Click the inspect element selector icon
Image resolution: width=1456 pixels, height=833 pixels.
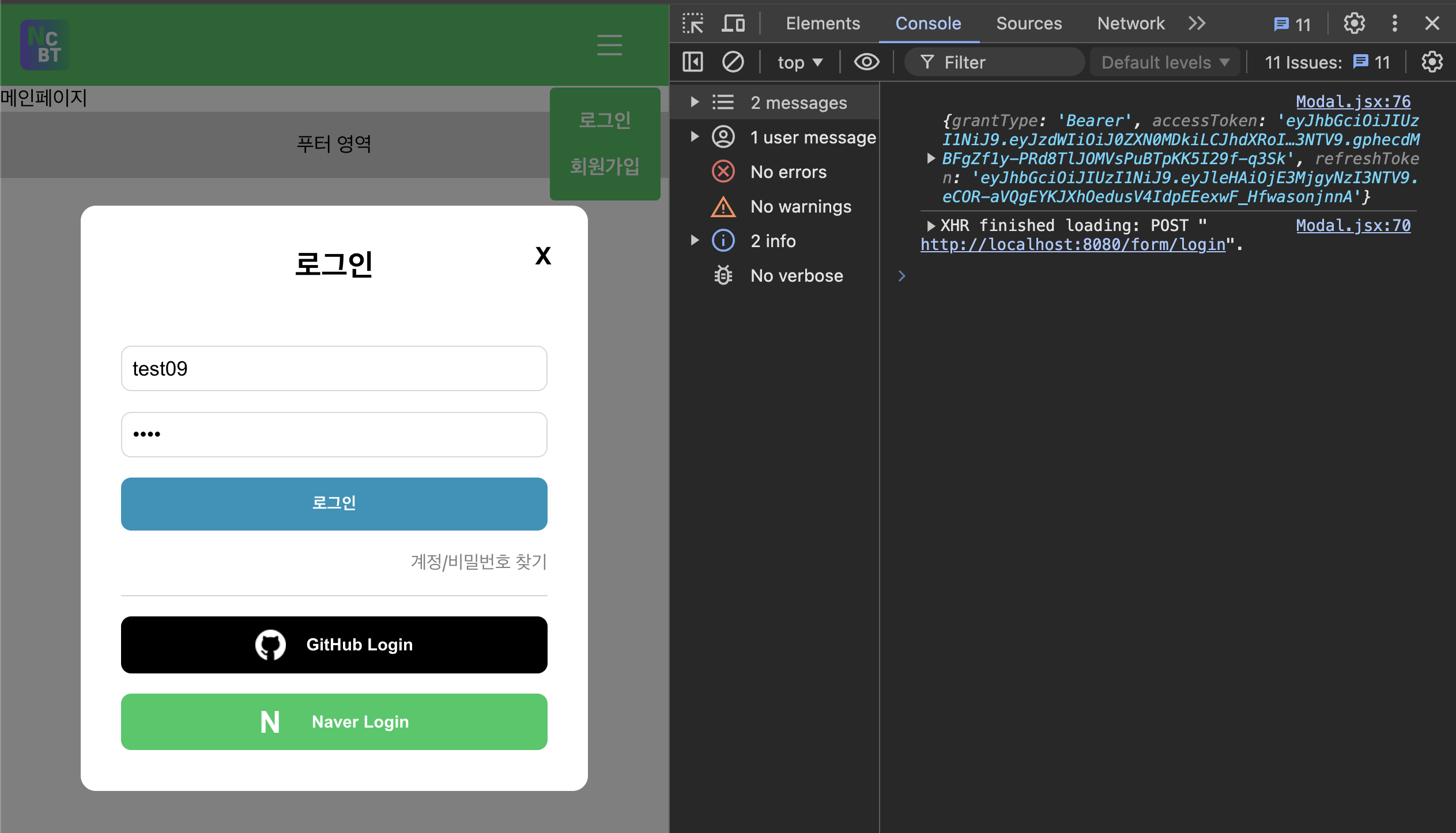[693, 24]
